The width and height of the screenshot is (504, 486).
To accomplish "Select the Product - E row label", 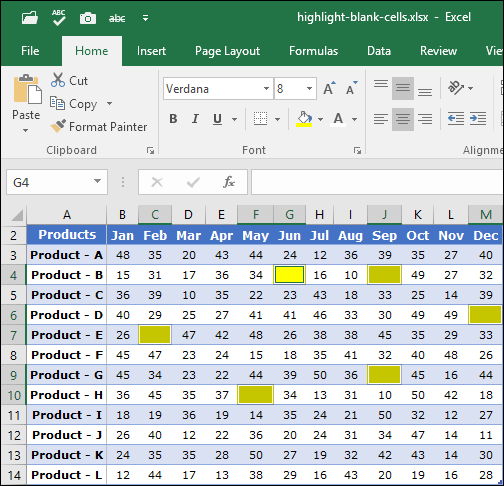I will click(x=67, y=335).
